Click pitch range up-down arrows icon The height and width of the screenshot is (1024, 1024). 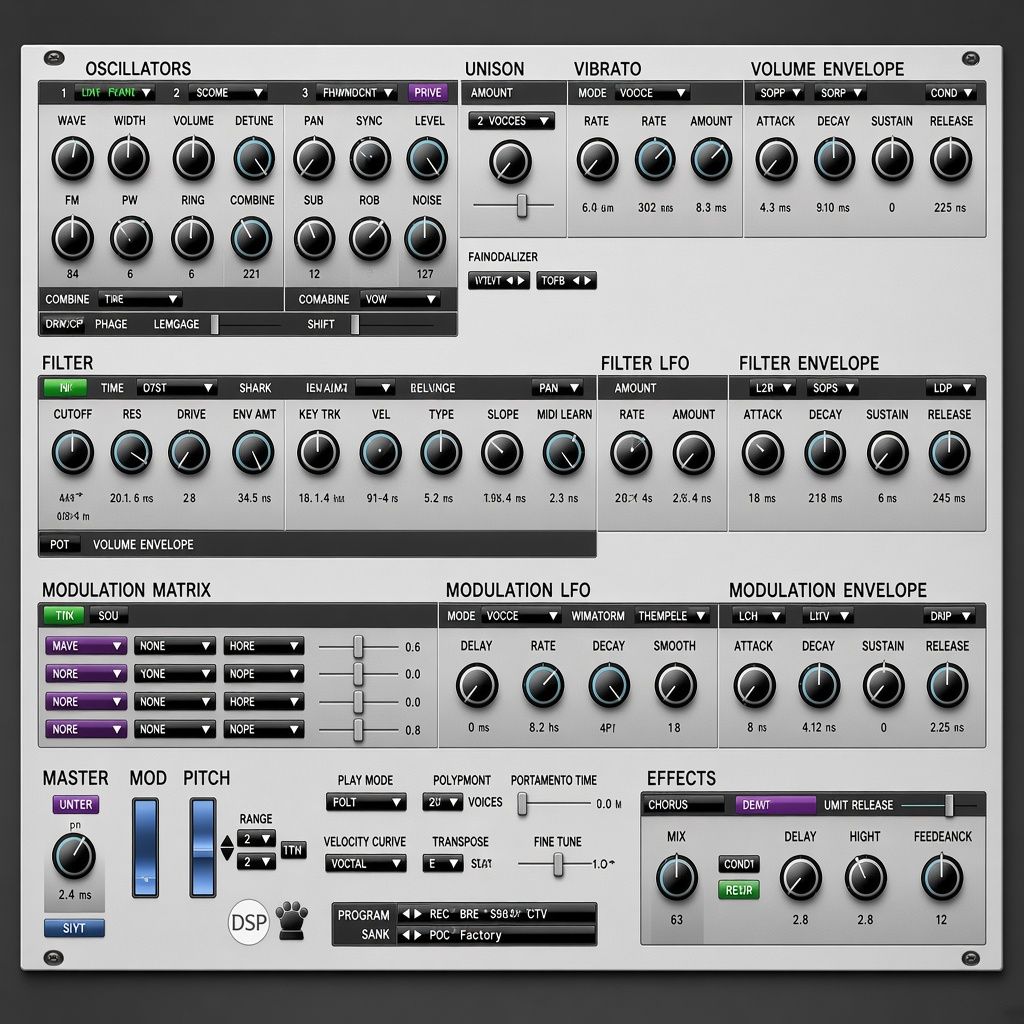point(227,847)
